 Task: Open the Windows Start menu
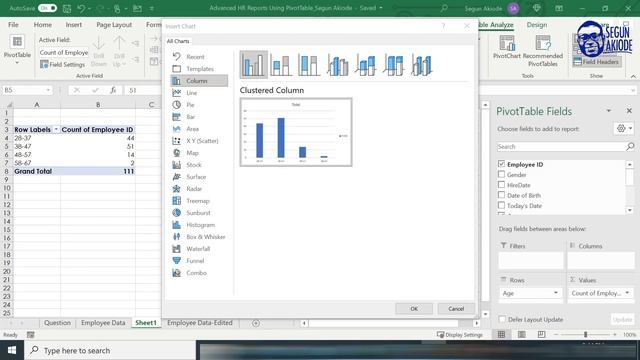point(12,350)
